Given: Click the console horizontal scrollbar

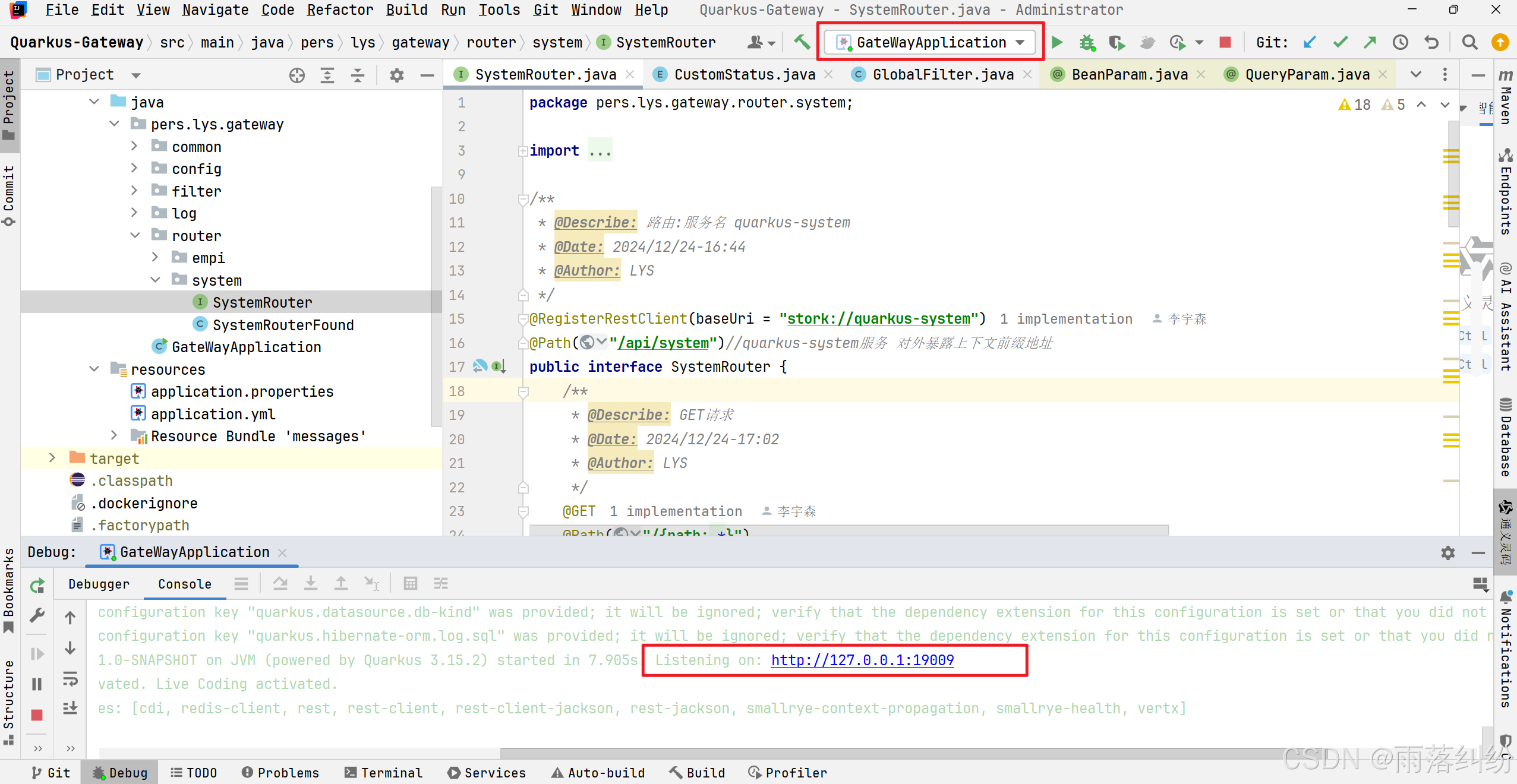Looking at the screenshot, I should click(x=891, y=753).
